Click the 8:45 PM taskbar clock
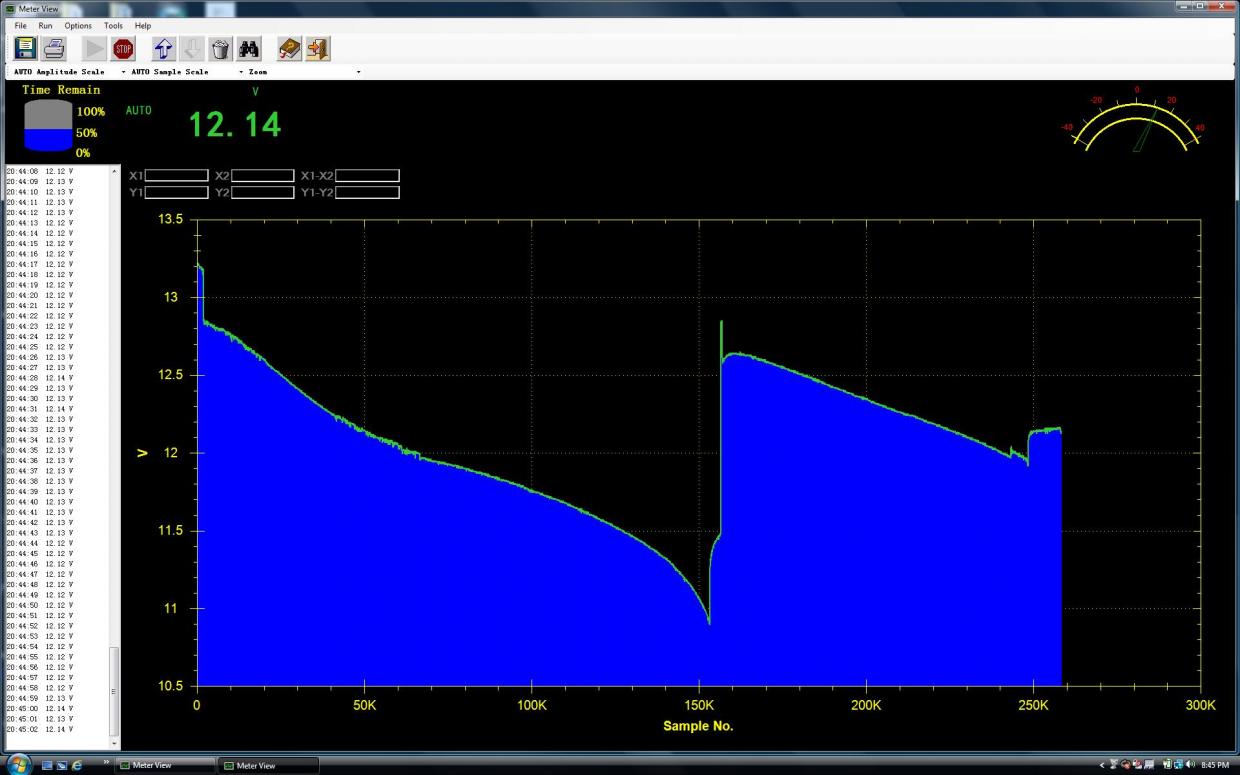Screen dimensions: 1240x775 1215,765
